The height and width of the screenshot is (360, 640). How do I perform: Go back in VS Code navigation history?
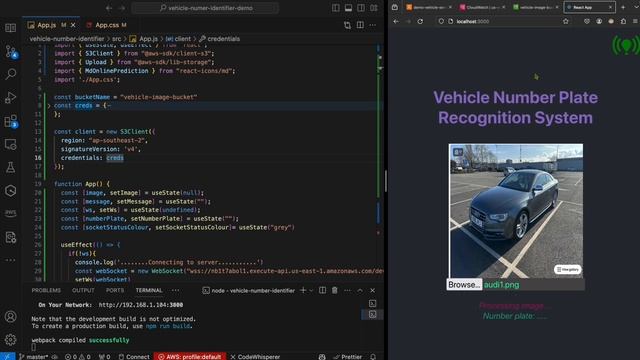click(x=109, y=8)
